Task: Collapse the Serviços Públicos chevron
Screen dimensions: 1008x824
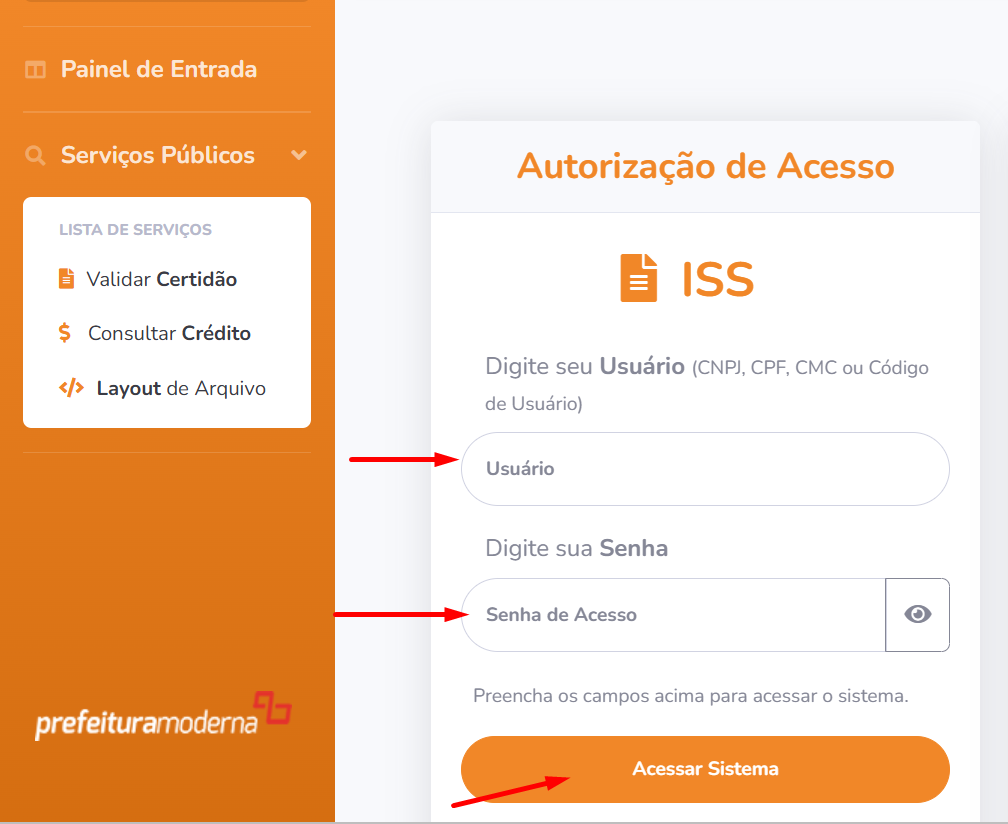Action: (x=298, y=155)
